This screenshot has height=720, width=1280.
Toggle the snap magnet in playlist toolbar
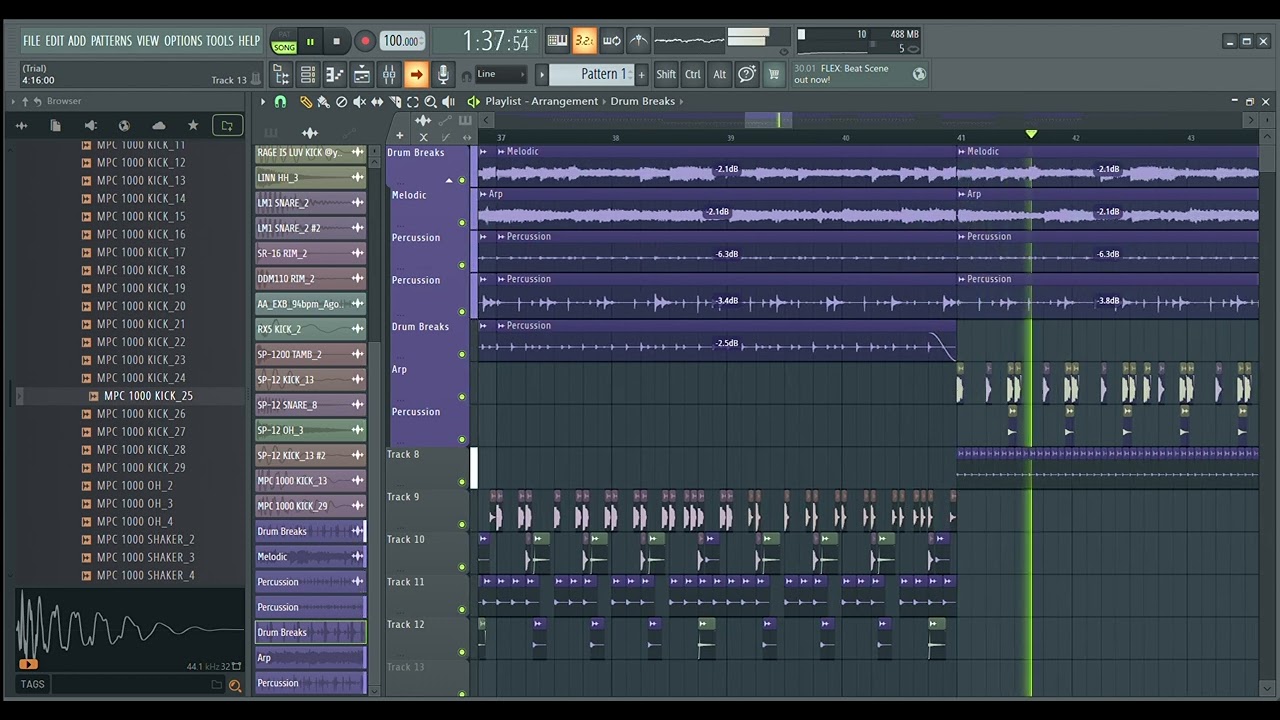pos(280,102)
